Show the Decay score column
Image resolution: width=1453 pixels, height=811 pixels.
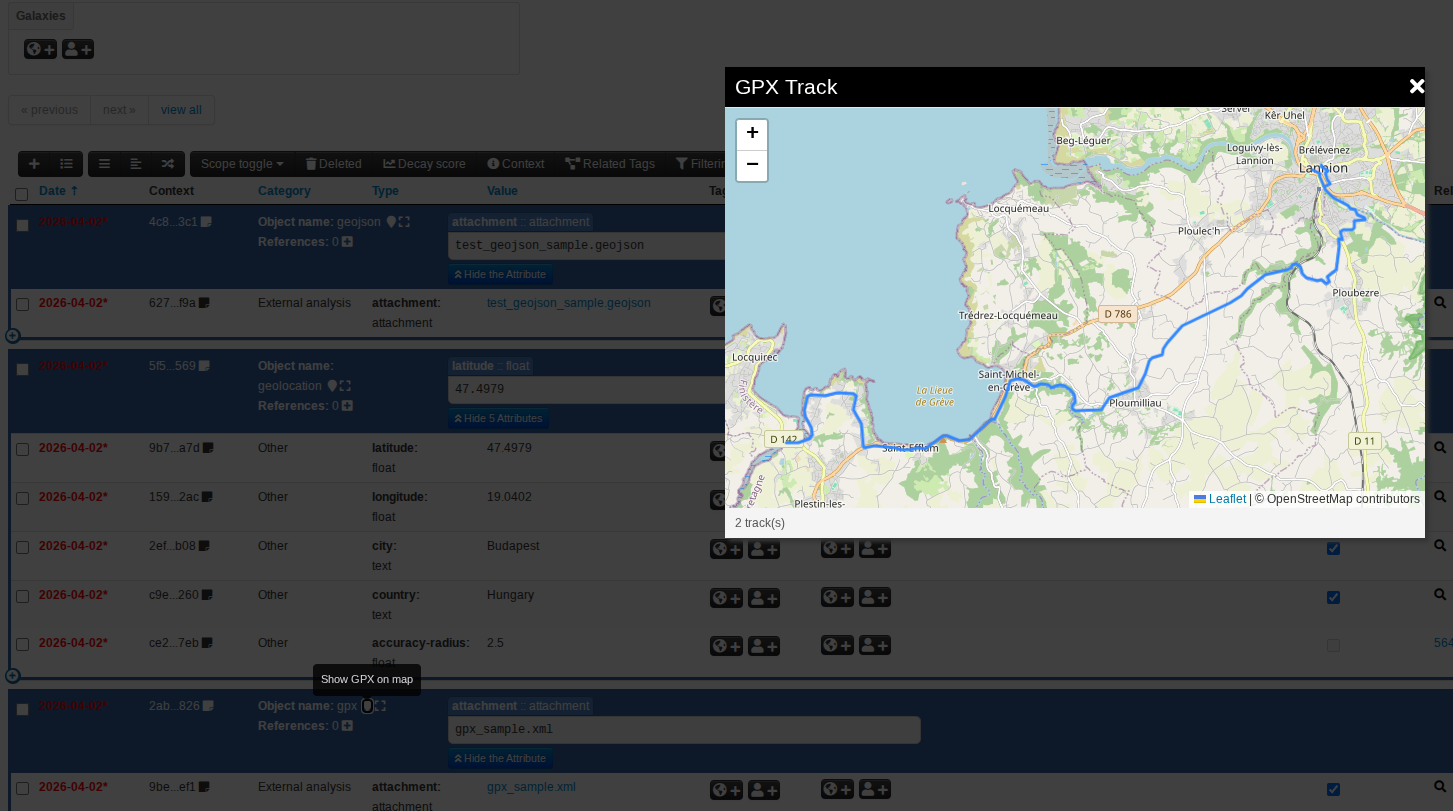(424, 164)
